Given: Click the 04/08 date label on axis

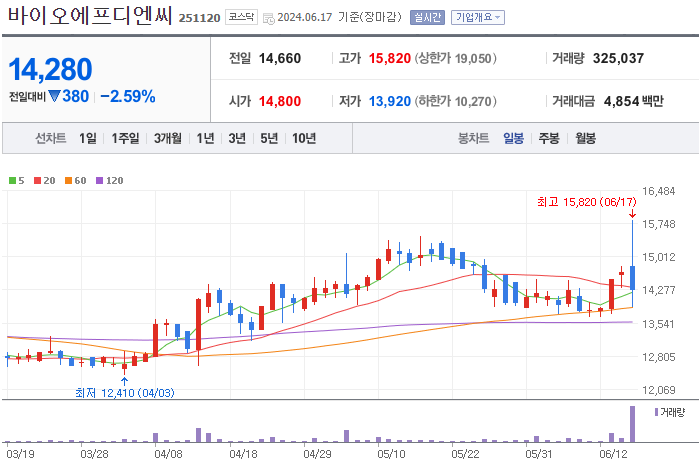Looking at the screenshot, I should click(x=168, y=454).
